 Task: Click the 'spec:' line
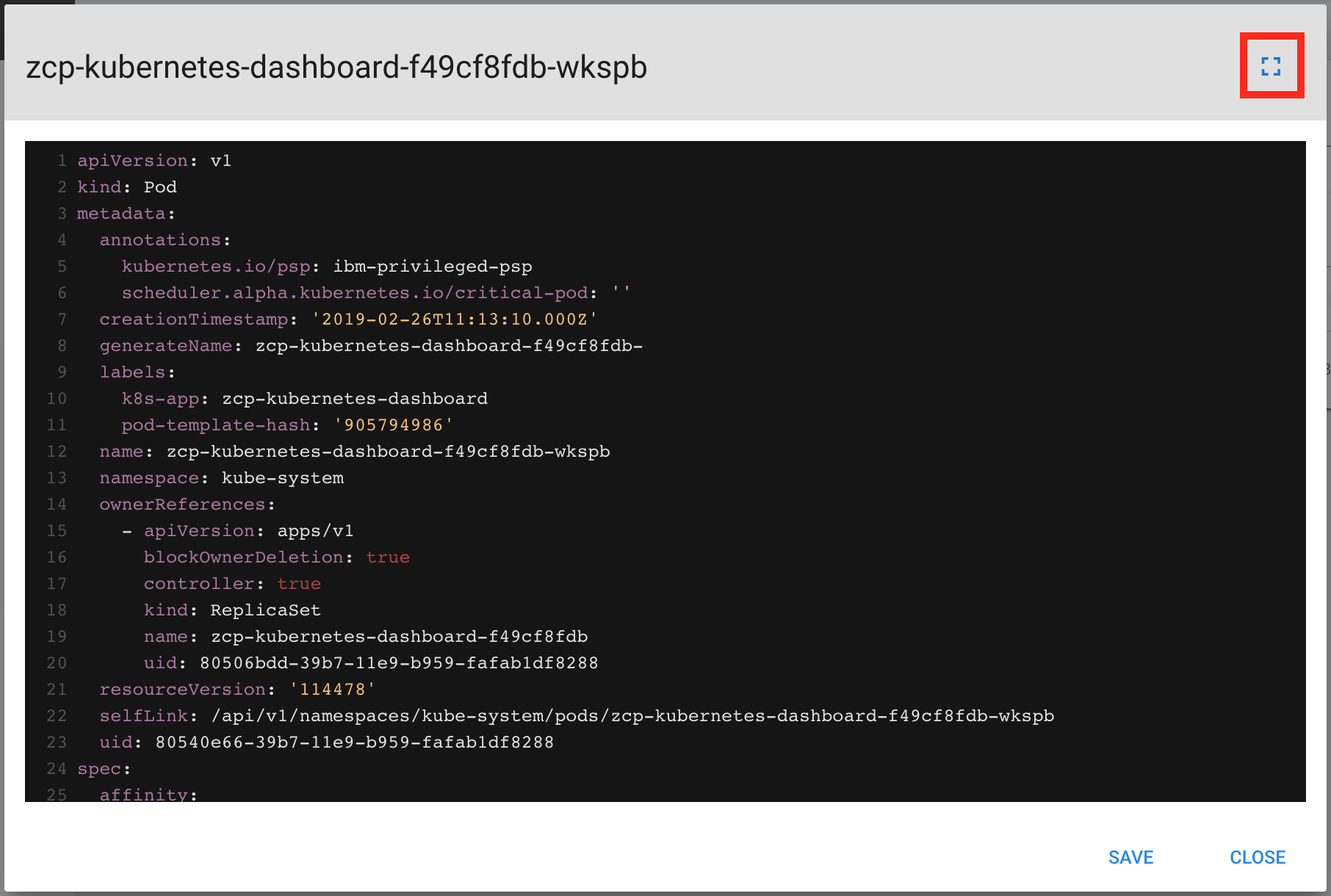[104, 768]
